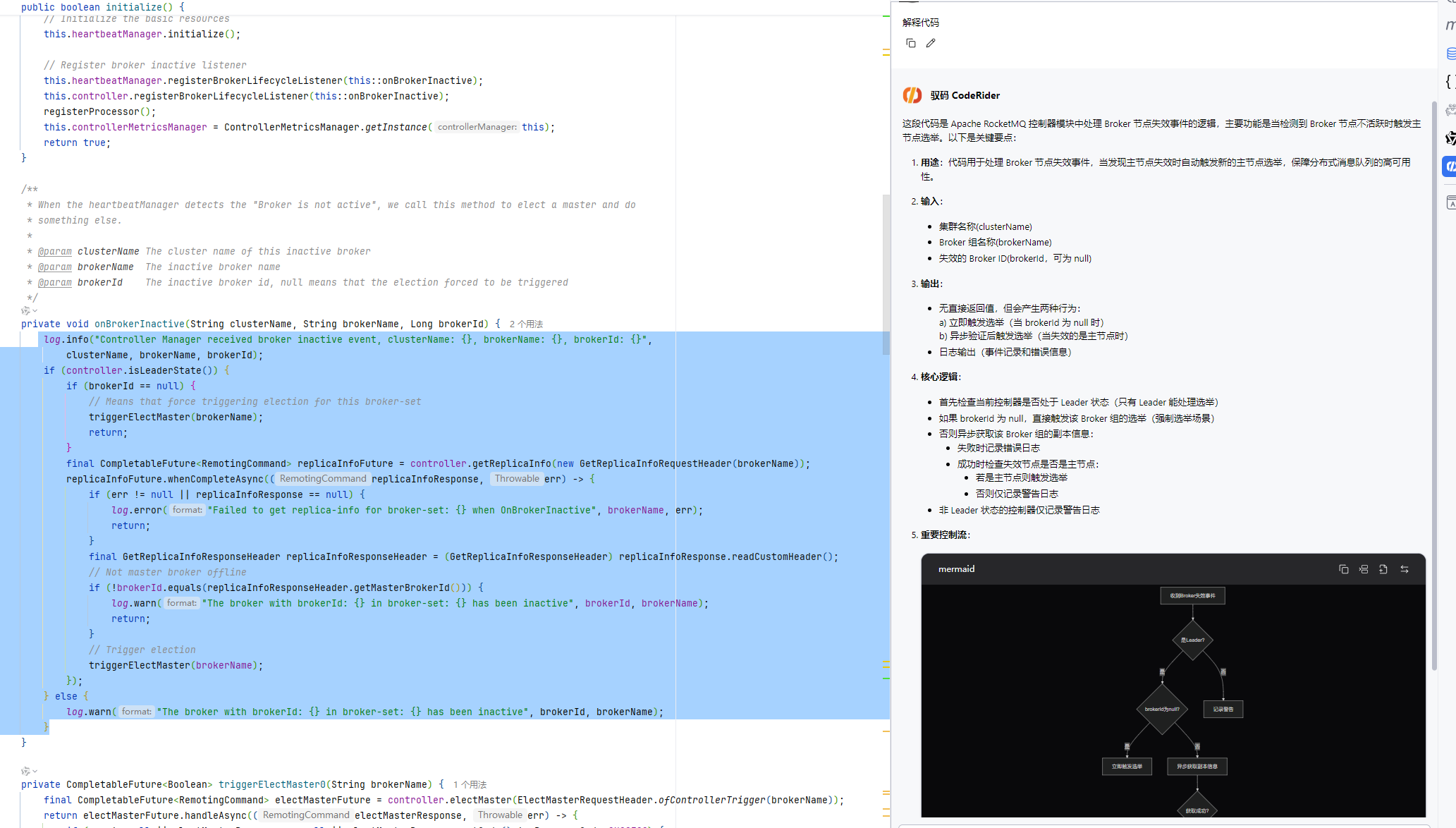
Task: Click the '解释代码' message text
Action: [920, 23]
